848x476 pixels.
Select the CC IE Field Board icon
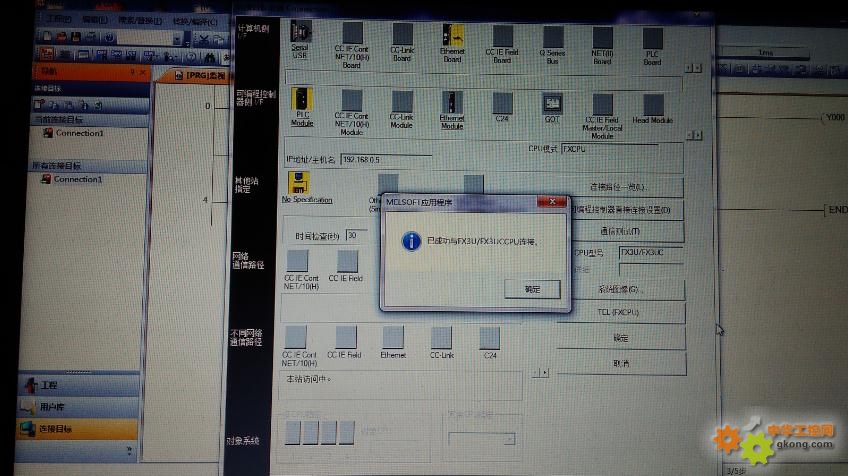(x=502, y=37)
